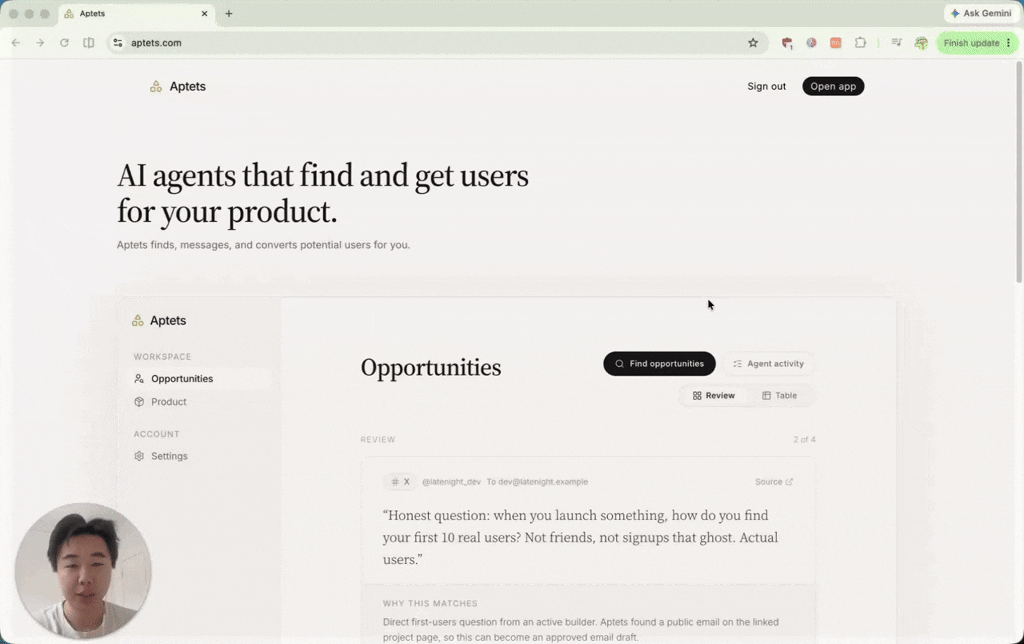Screen dimensions: 1024x644
Task: Click the WHY THIS MATCHES heading
Action: pos(430,604)
